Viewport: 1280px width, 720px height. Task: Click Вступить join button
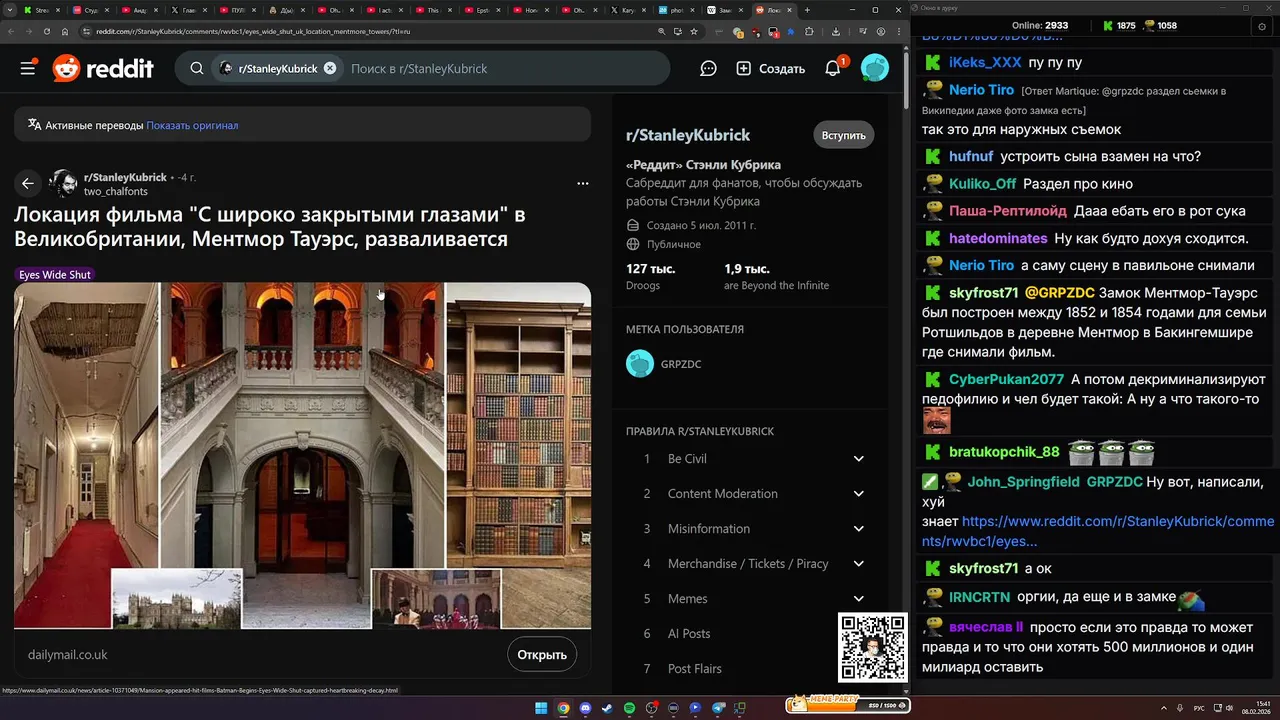tap(843, 135)
